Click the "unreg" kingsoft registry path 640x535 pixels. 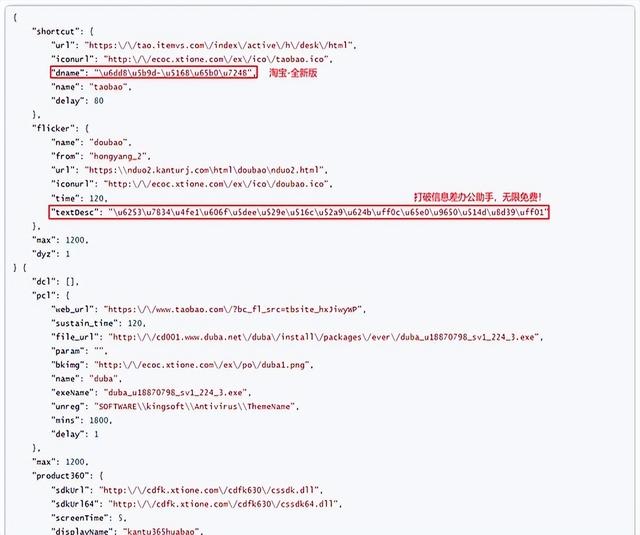point(196,406)
